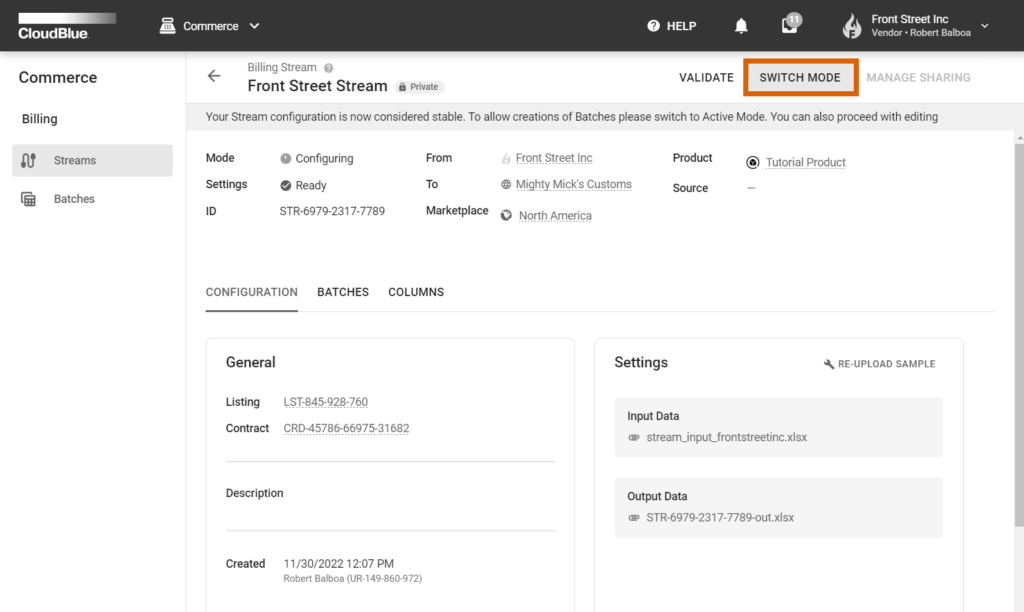Image resolution: width=1024 pixels, height=612 pixels.
Task: Open contract CRD-45786-66975-31682
Action: pyautogui.click(x=346, y=428)
